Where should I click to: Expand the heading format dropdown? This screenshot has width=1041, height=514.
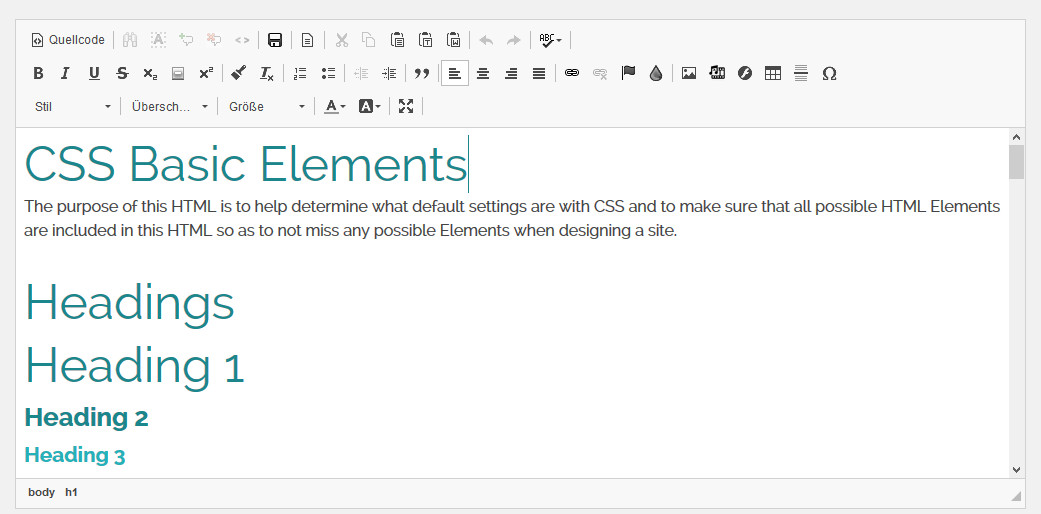coord(170,106)
